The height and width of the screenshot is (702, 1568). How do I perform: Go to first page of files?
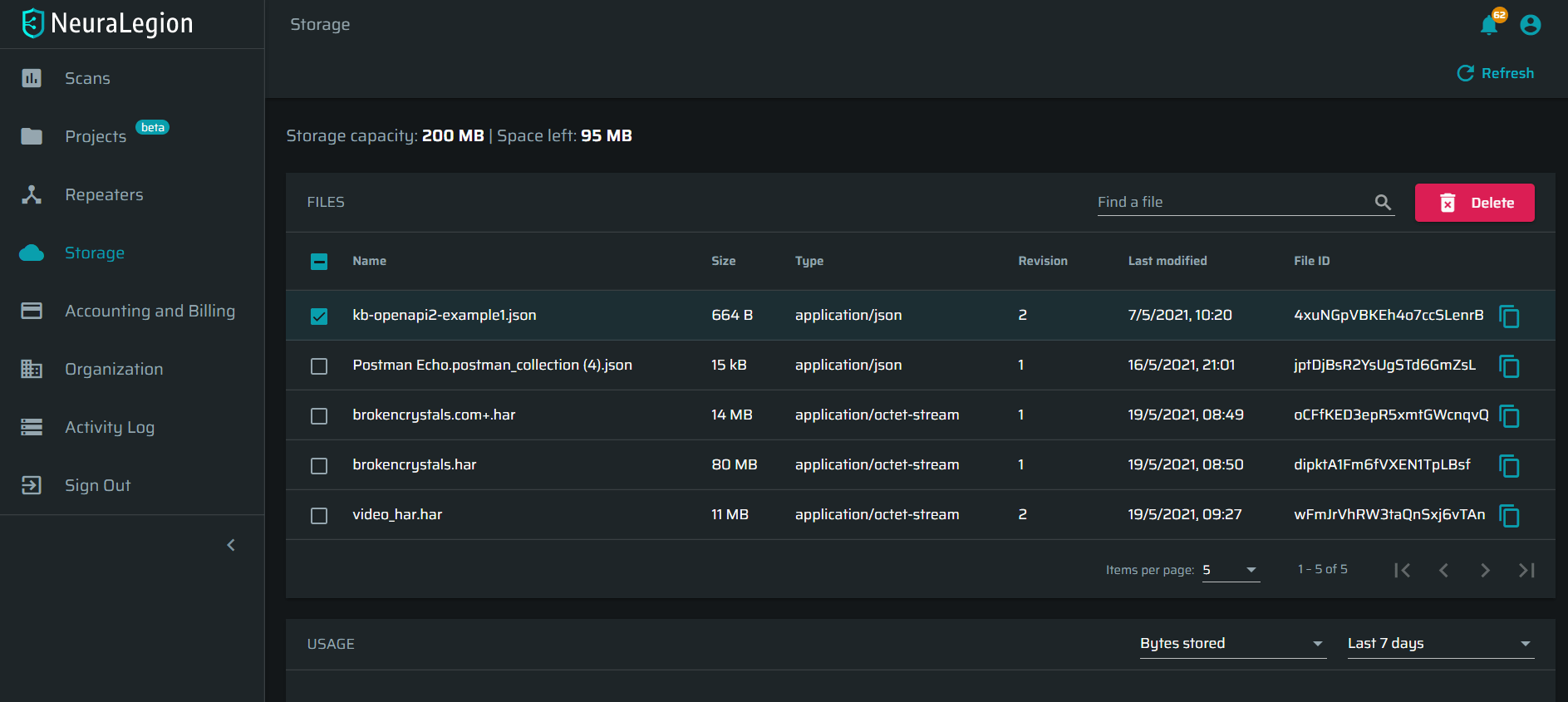point(1403,570)
